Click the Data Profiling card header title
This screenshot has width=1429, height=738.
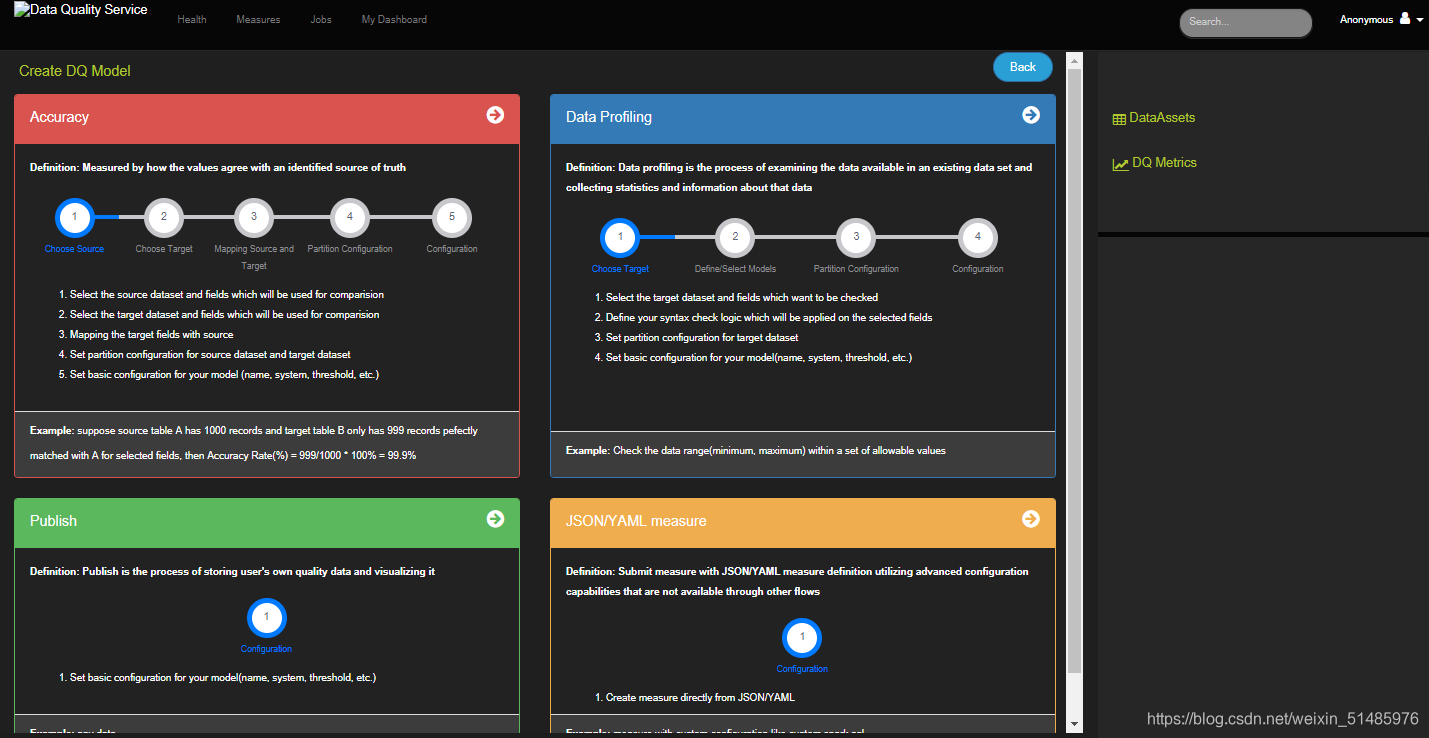[x=609, y=117]
